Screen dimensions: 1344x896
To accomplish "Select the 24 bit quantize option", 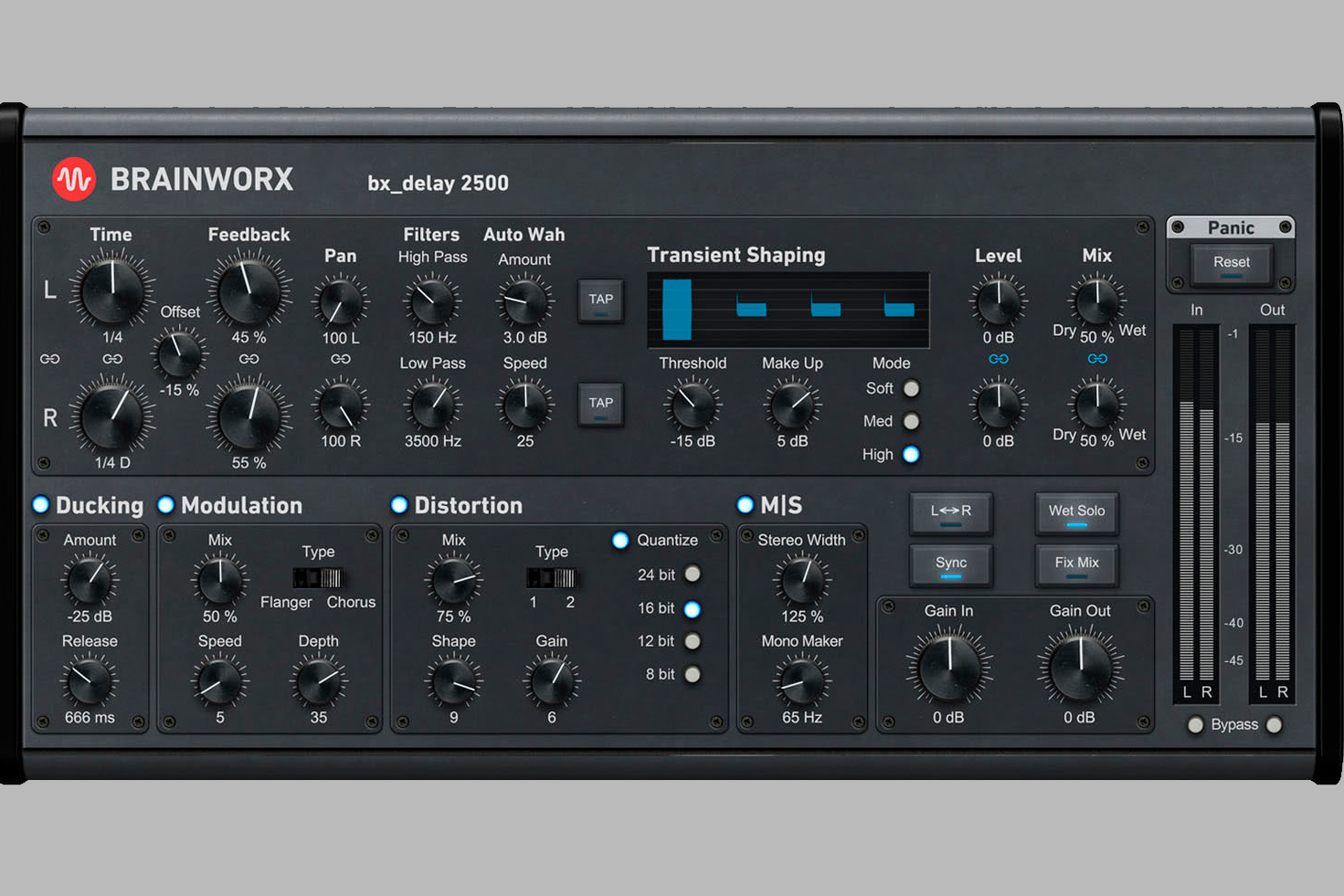I will (693, 574).
